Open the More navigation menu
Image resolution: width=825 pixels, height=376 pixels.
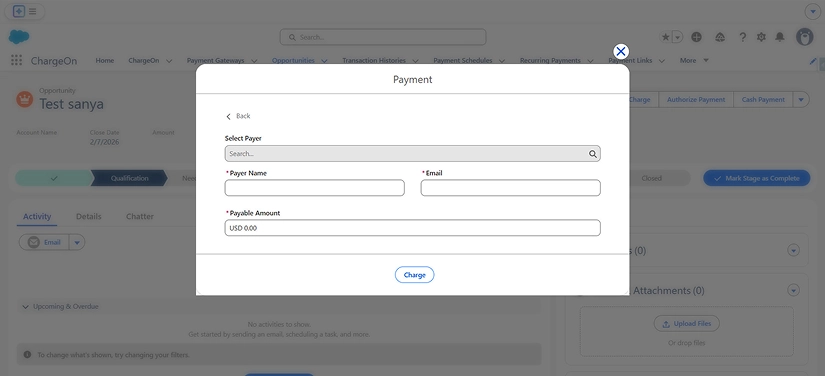click(x=694, y=60)
